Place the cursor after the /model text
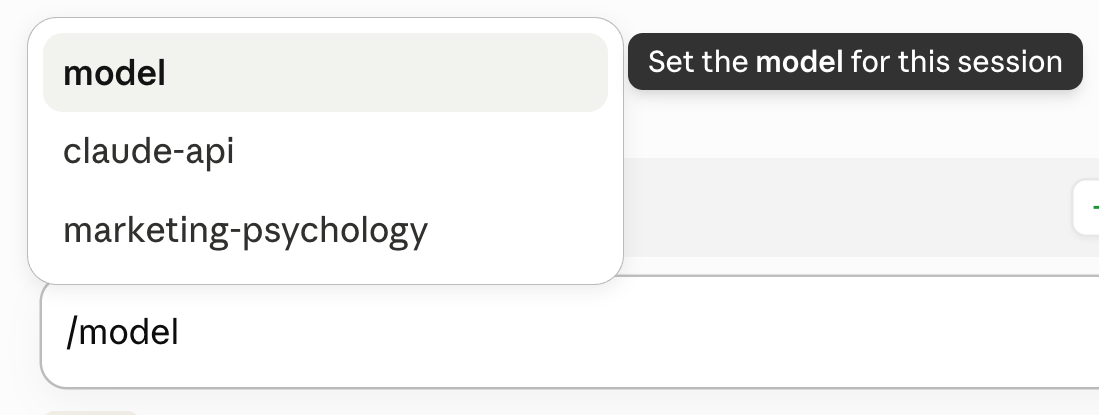 tap(181, 332)
